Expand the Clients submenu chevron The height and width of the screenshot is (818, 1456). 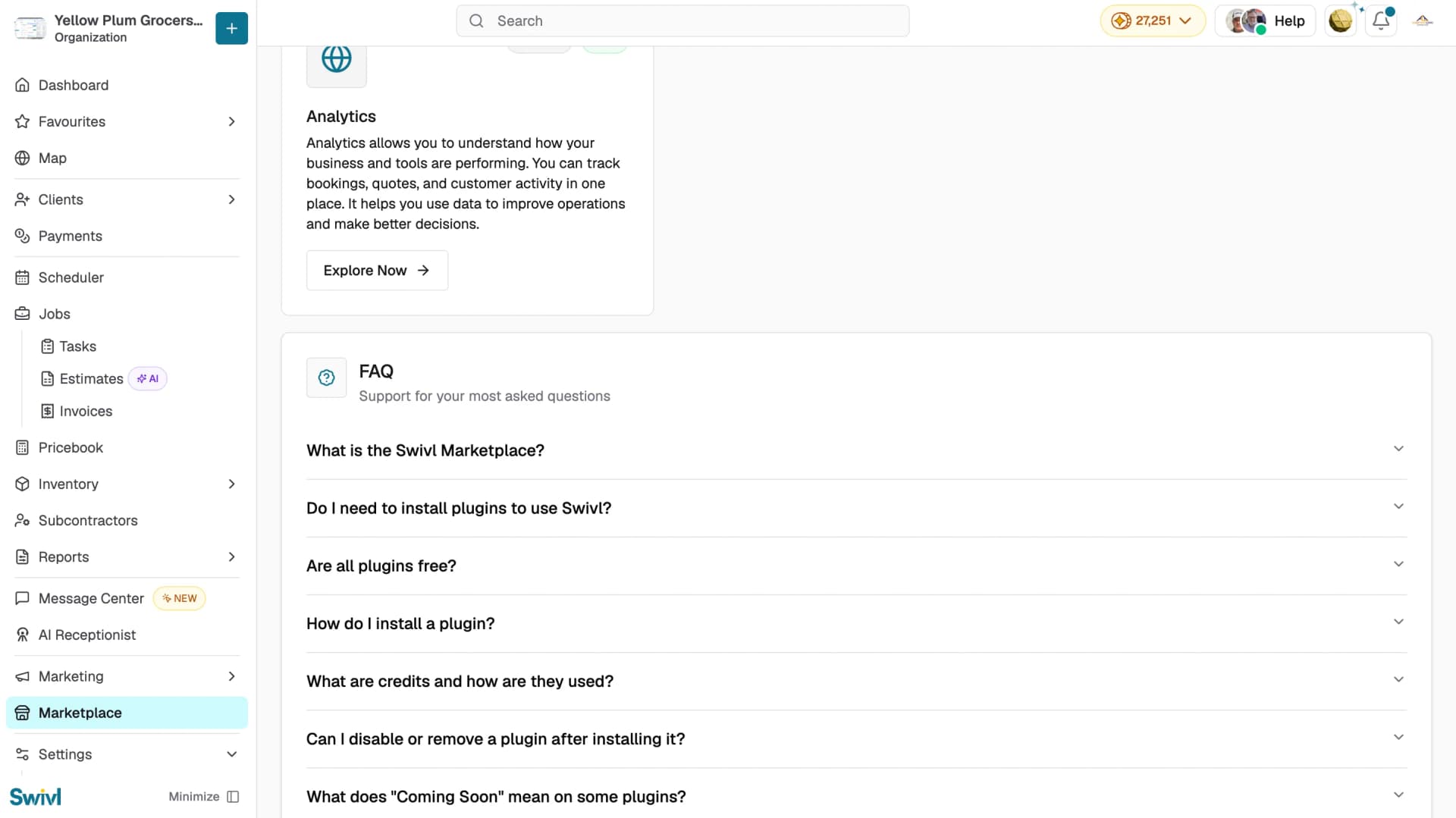pyautogui.click(x=232, y=199)
